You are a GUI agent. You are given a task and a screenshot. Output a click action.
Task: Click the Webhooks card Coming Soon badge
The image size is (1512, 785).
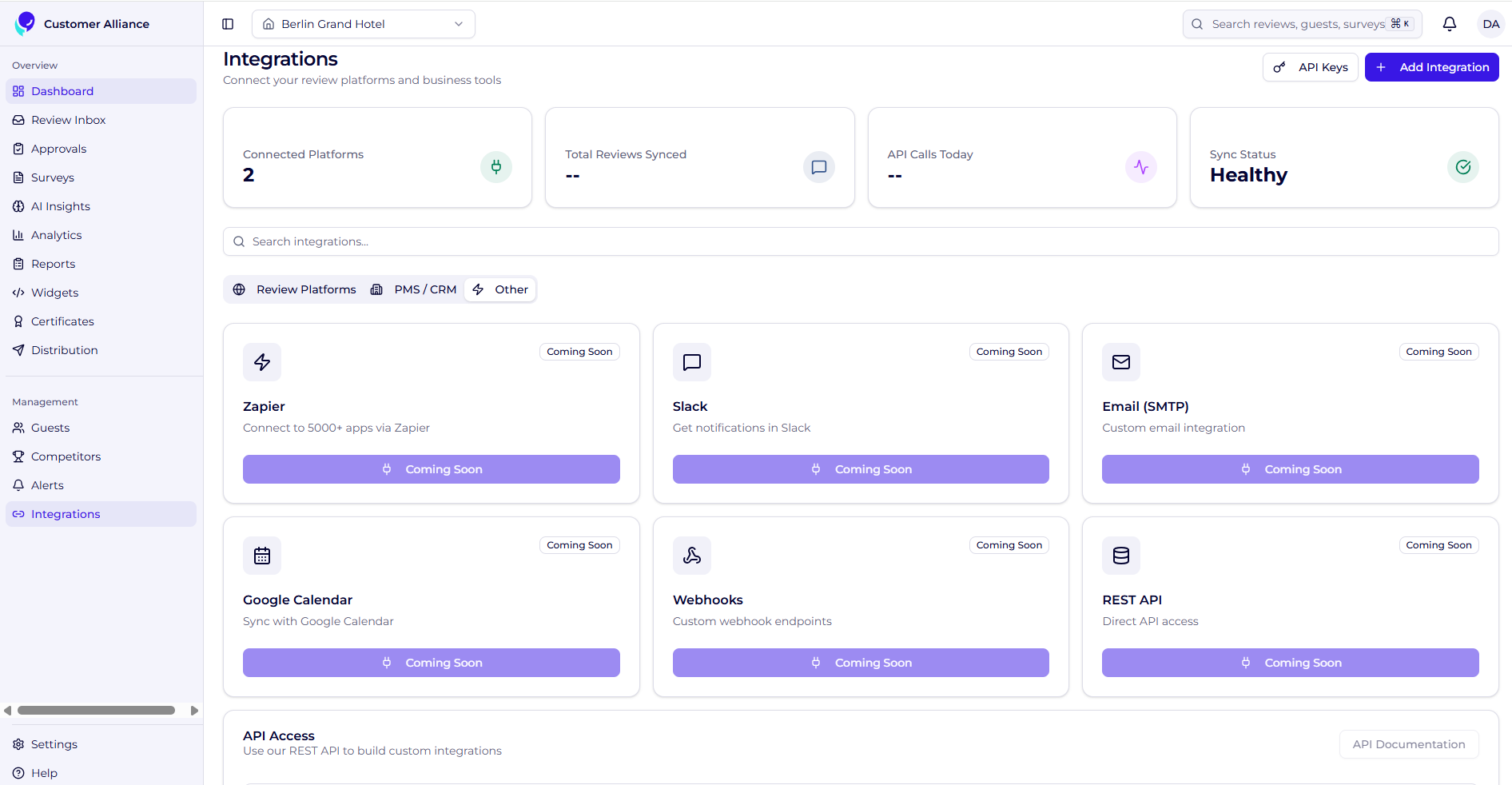pos(1009,545)
